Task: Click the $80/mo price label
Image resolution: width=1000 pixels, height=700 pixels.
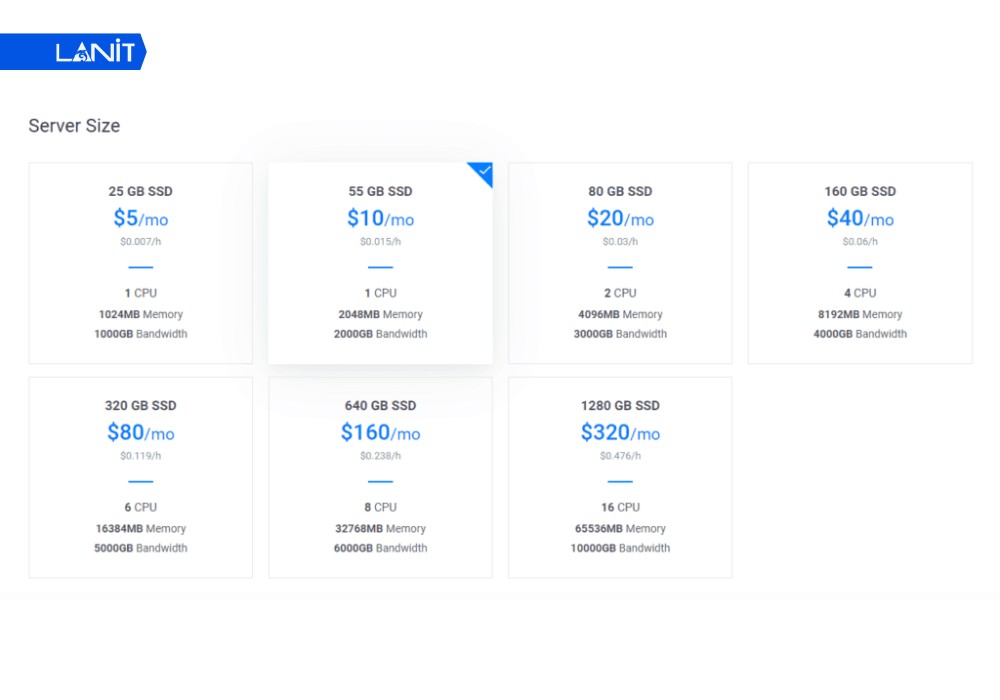Action: (140, 432)
